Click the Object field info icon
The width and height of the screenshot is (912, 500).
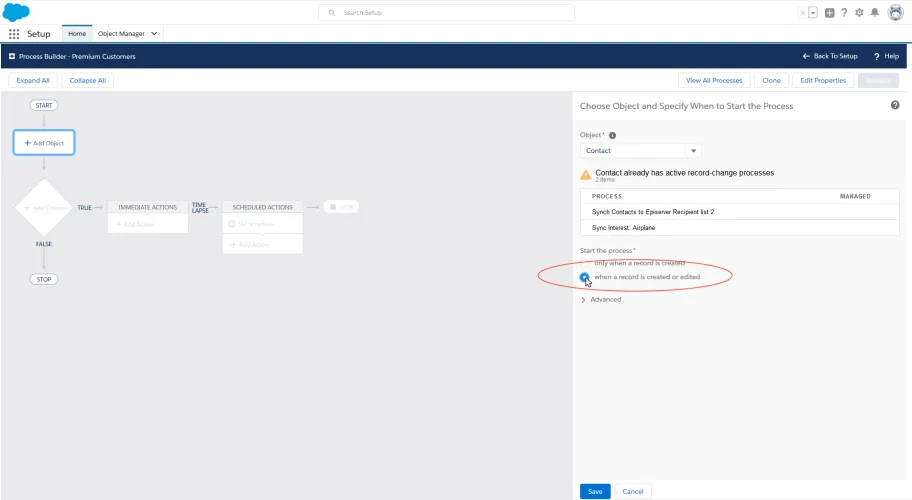pyautogui.click(x=612, y=135)
